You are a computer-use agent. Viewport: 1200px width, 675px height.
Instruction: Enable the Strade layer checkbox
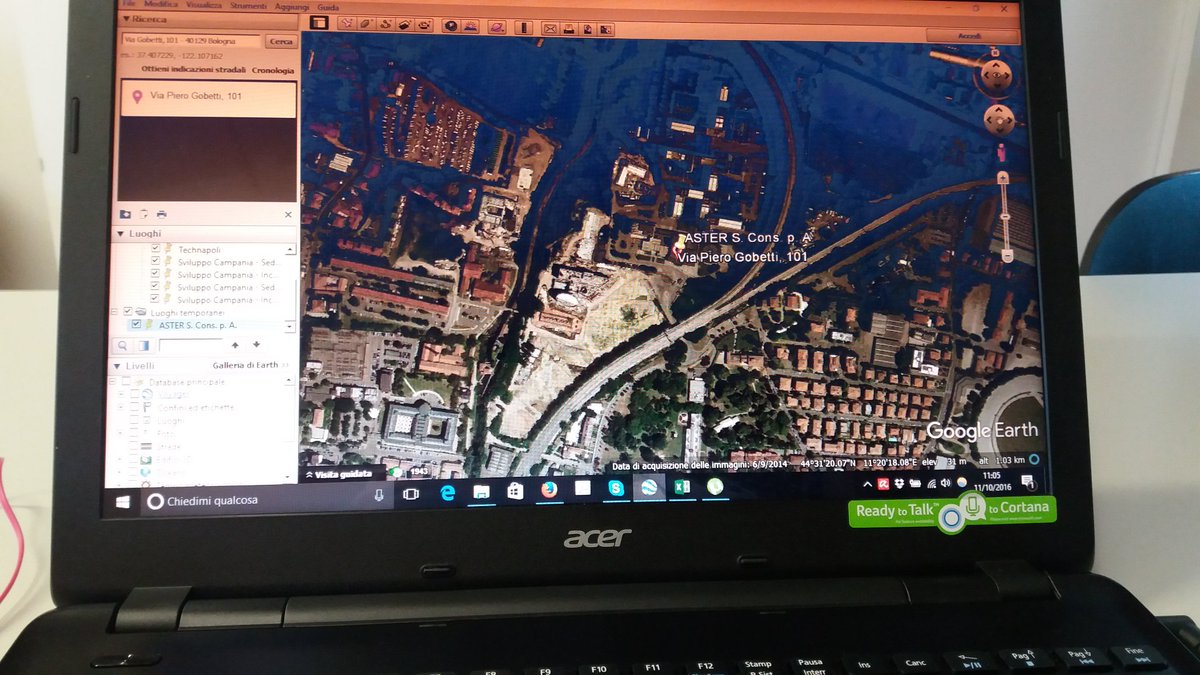pyautogui.click(x=134, y=446)
